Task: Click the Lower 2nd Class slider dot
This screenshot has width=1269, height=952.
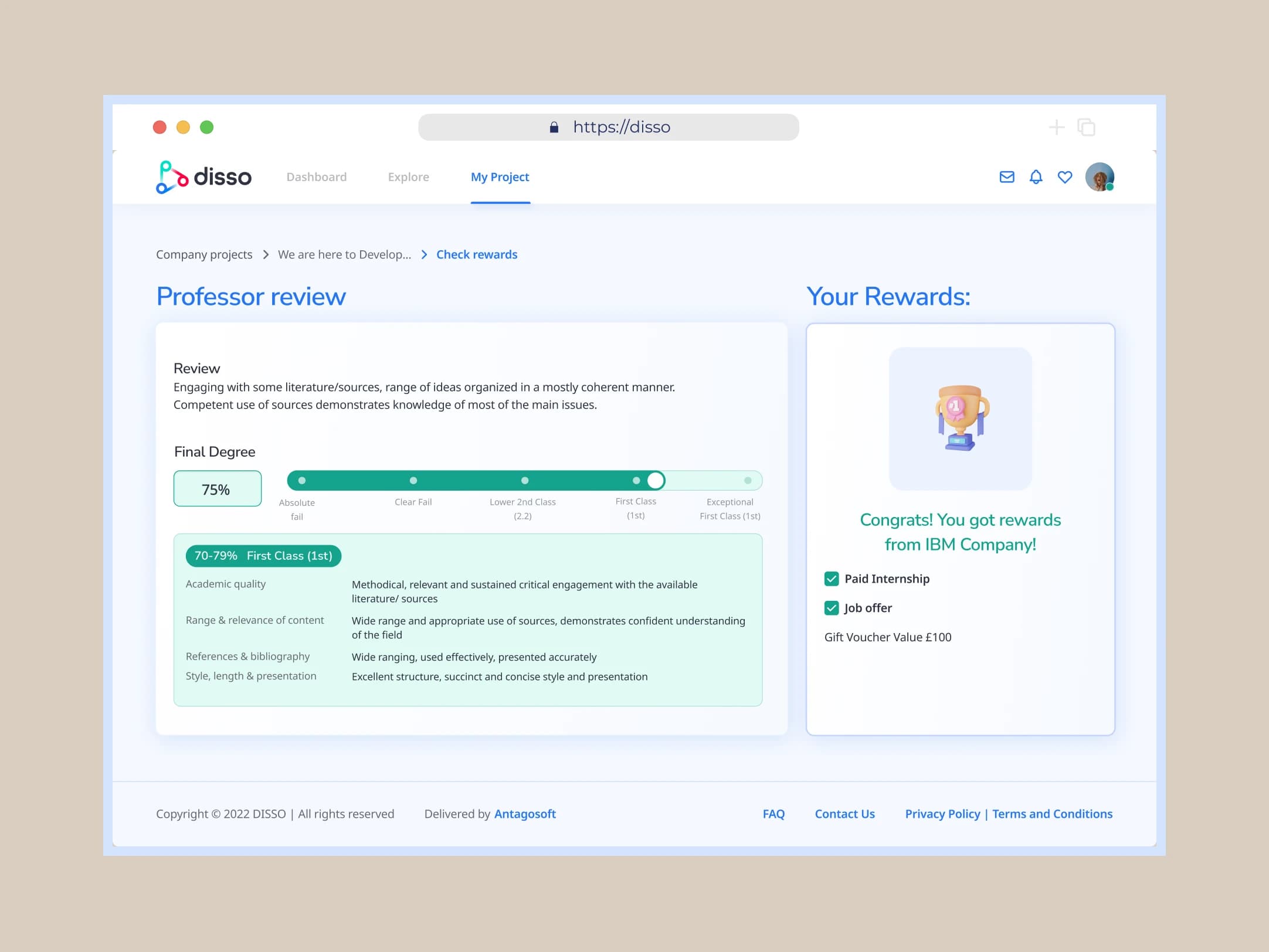Action: (525, 481)
